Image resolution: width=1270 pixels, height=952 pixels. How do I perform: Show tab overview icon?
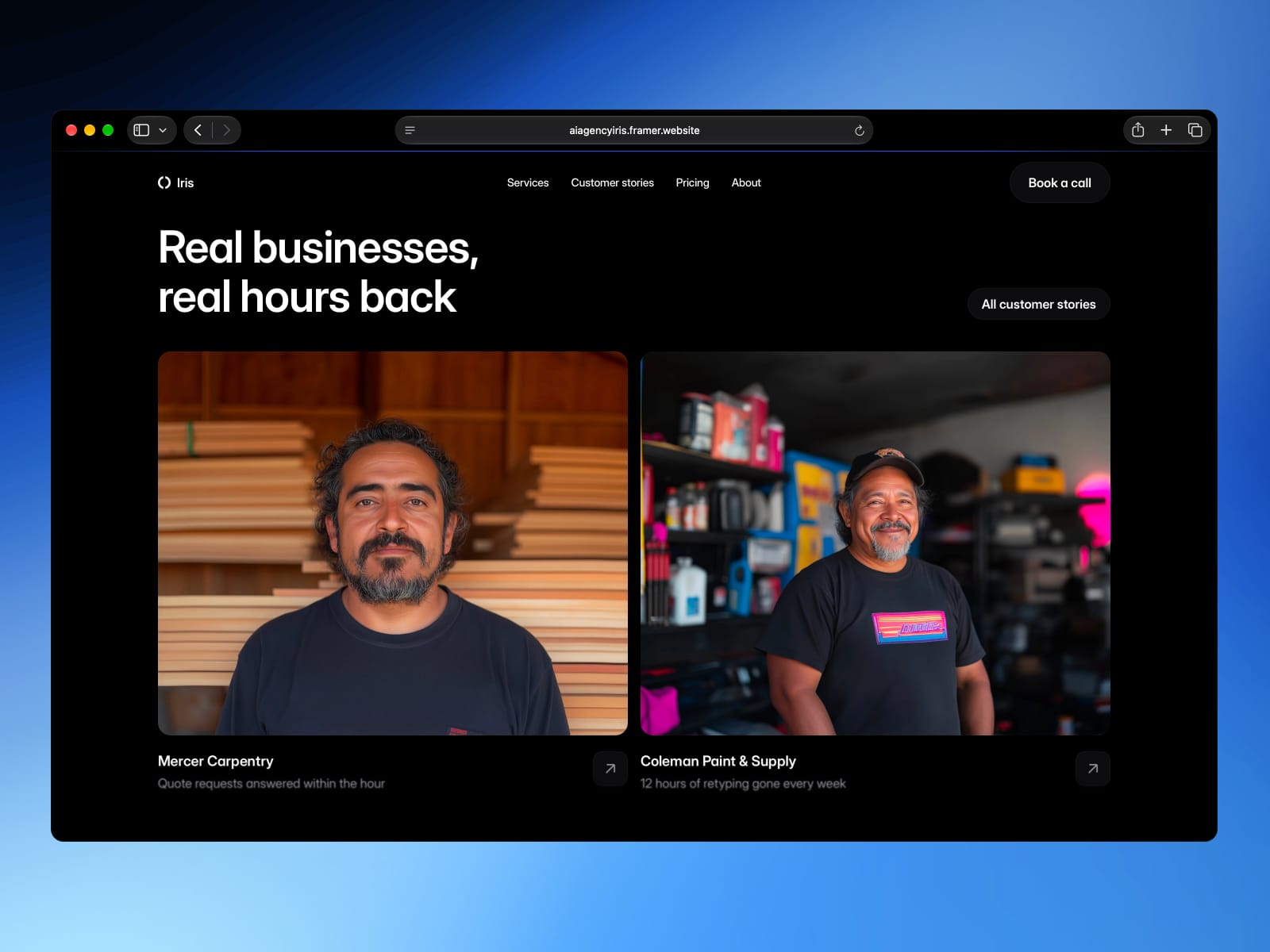(1195, 130)
